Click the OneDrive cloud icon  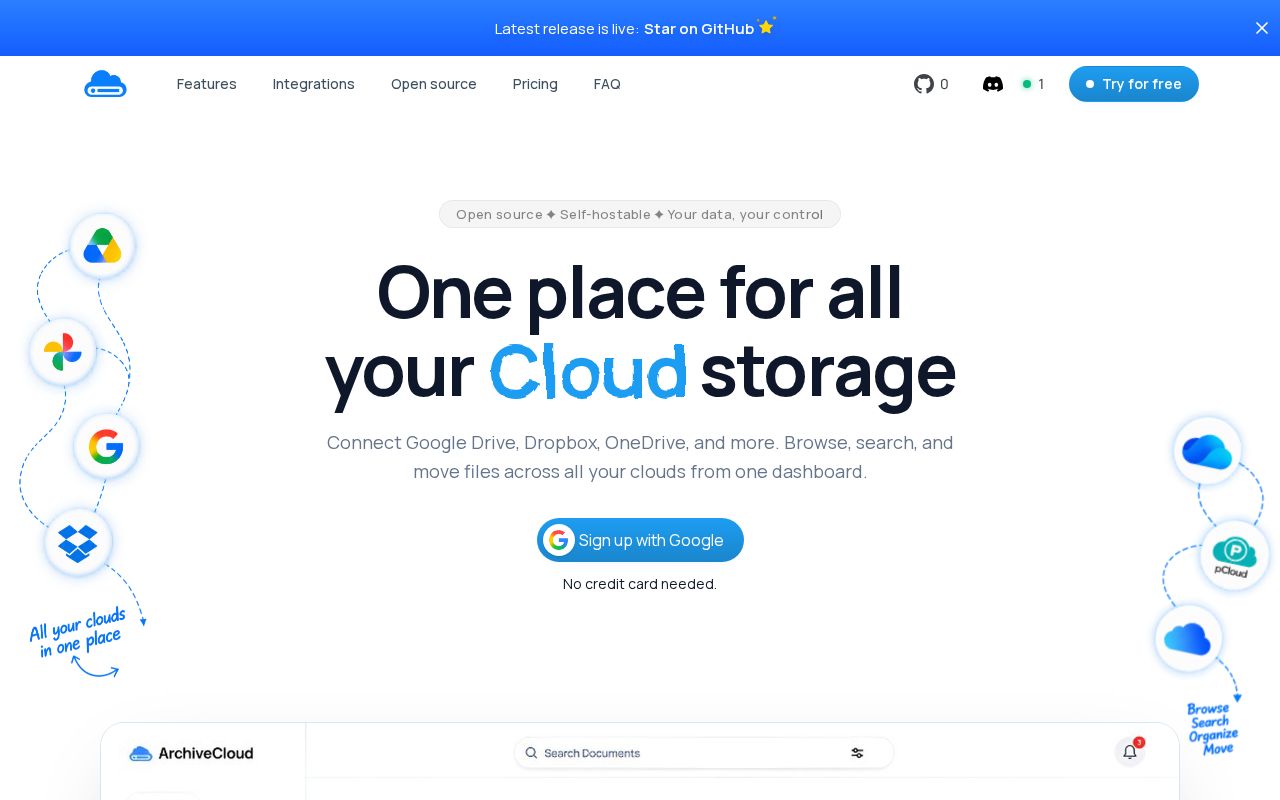(1207, 451)
